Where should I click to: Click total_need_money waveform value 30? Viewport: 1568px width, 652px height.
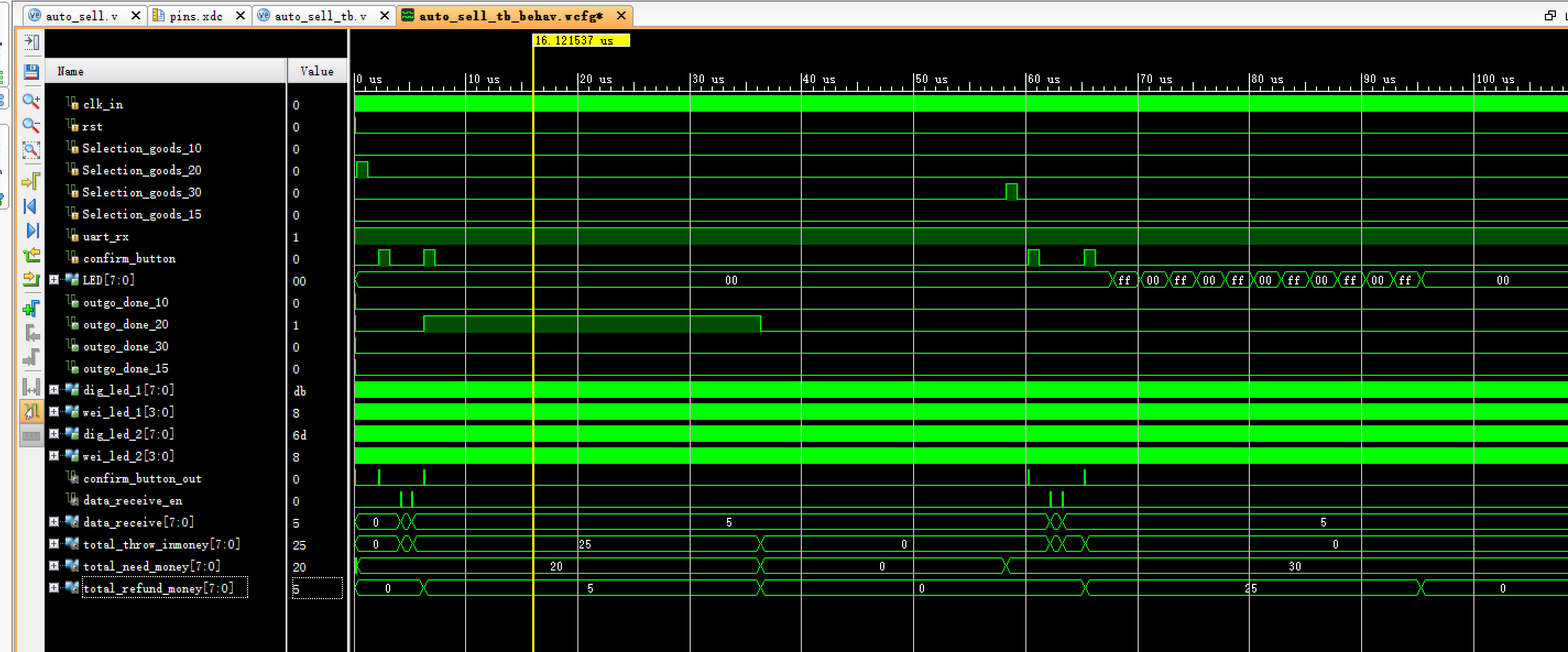(x=1294, y=566)
